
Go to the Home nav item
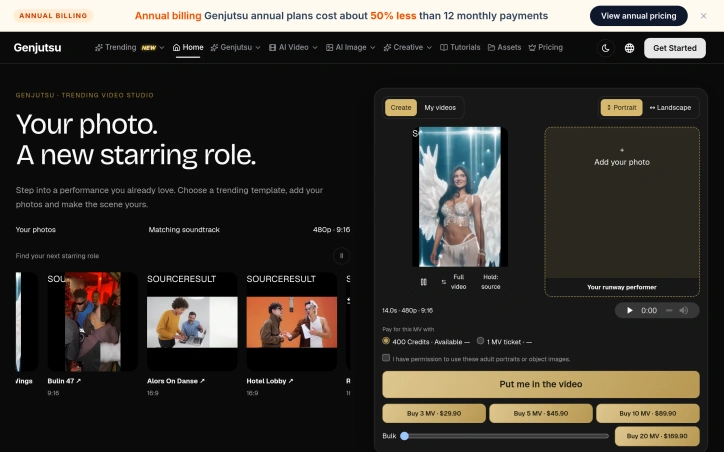coord(188,47)
